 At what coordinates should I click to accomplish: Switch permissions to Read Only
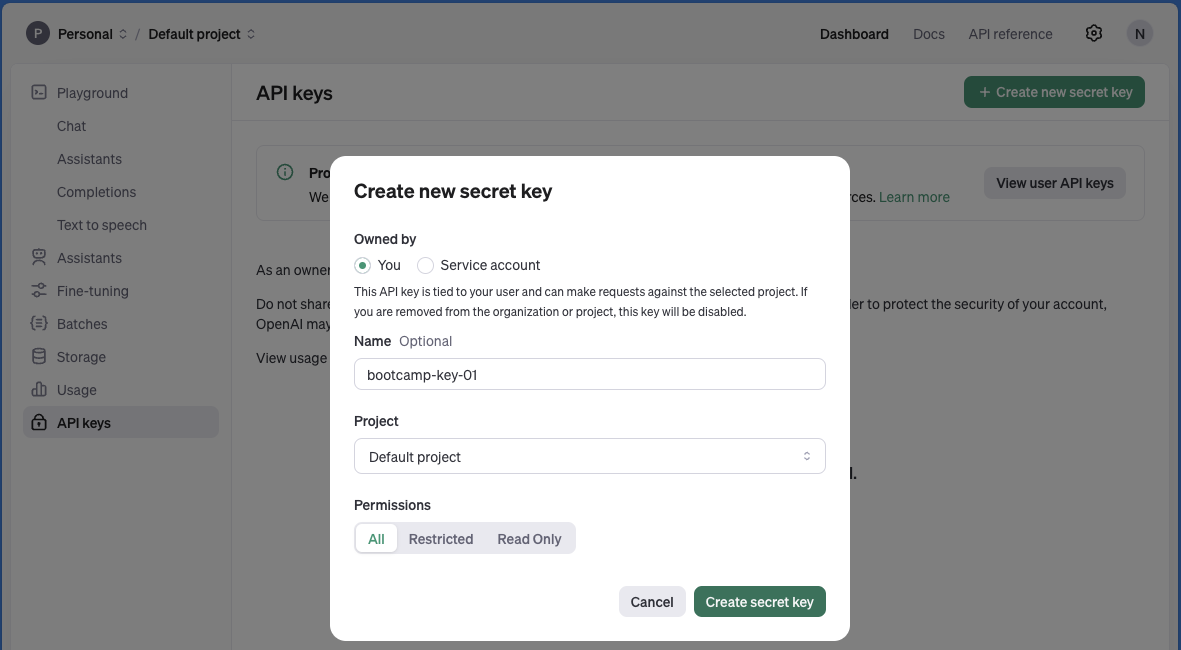pos(529,539)
